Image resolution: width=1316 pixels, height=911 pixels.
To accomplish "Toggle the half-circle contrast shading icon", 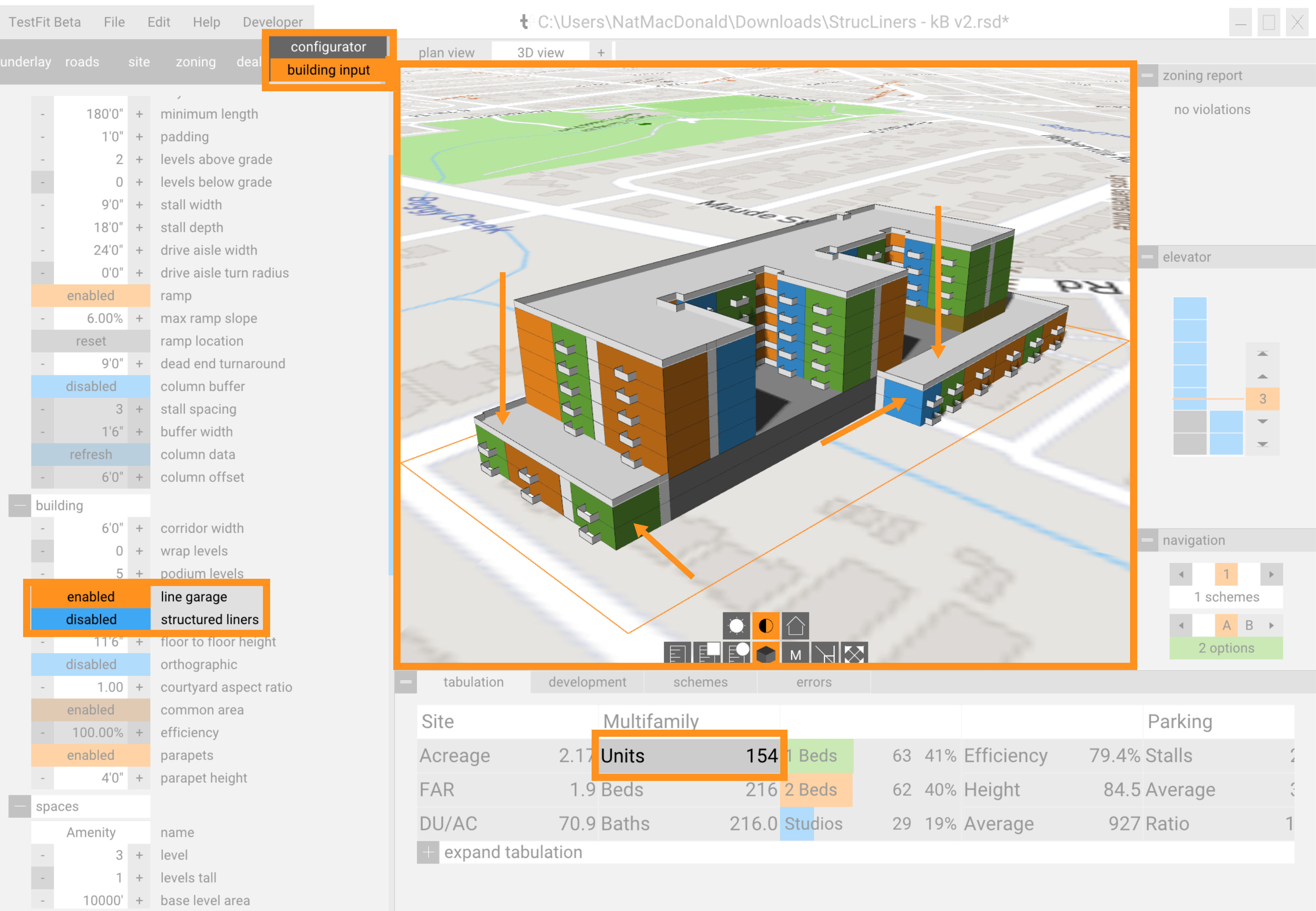I will point(765,626).
